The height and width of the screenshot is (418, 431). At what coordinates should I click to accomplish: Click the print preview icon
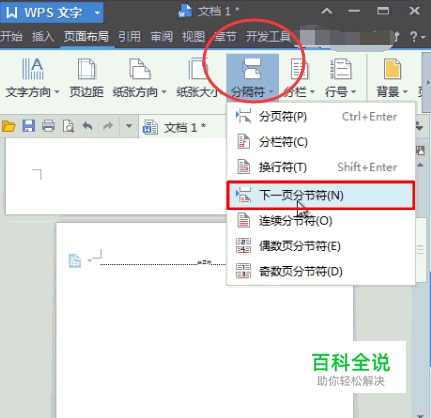[68, 126]
